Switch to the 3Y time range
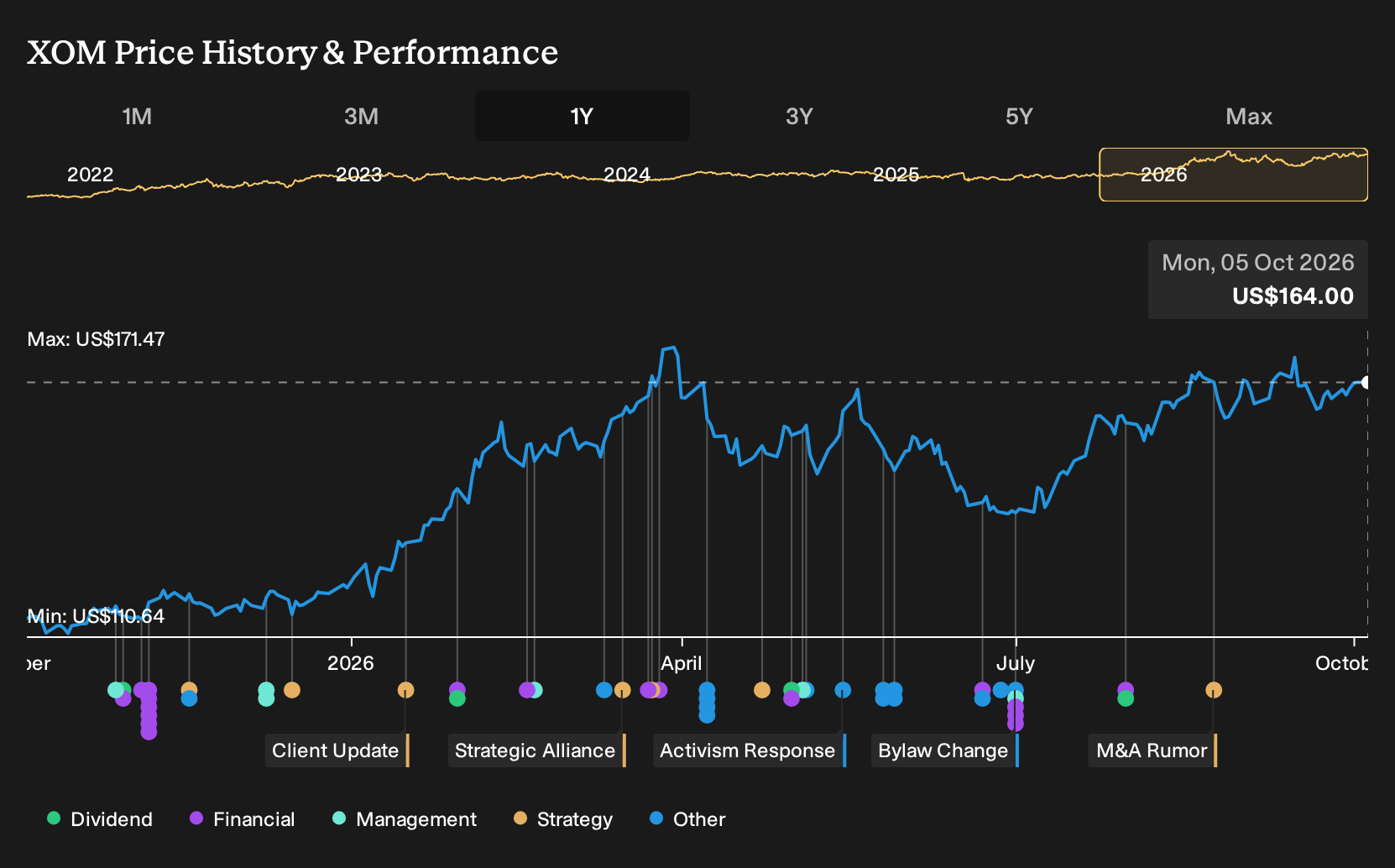Image resolution: width=1395 pixels, height=868 pixels. [799, 116]
